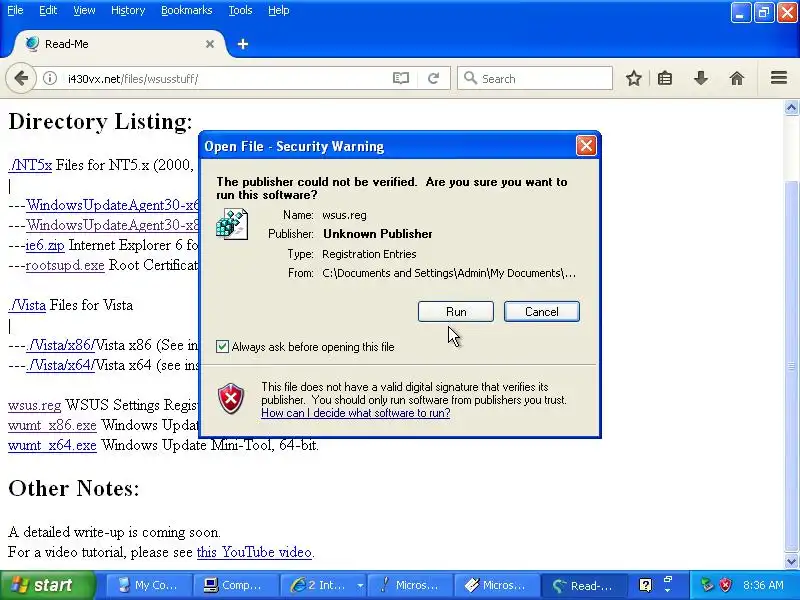Switch to first Micros... taskbar window
Viewport: 800px width, 600px height.
[x=409, y=585]
